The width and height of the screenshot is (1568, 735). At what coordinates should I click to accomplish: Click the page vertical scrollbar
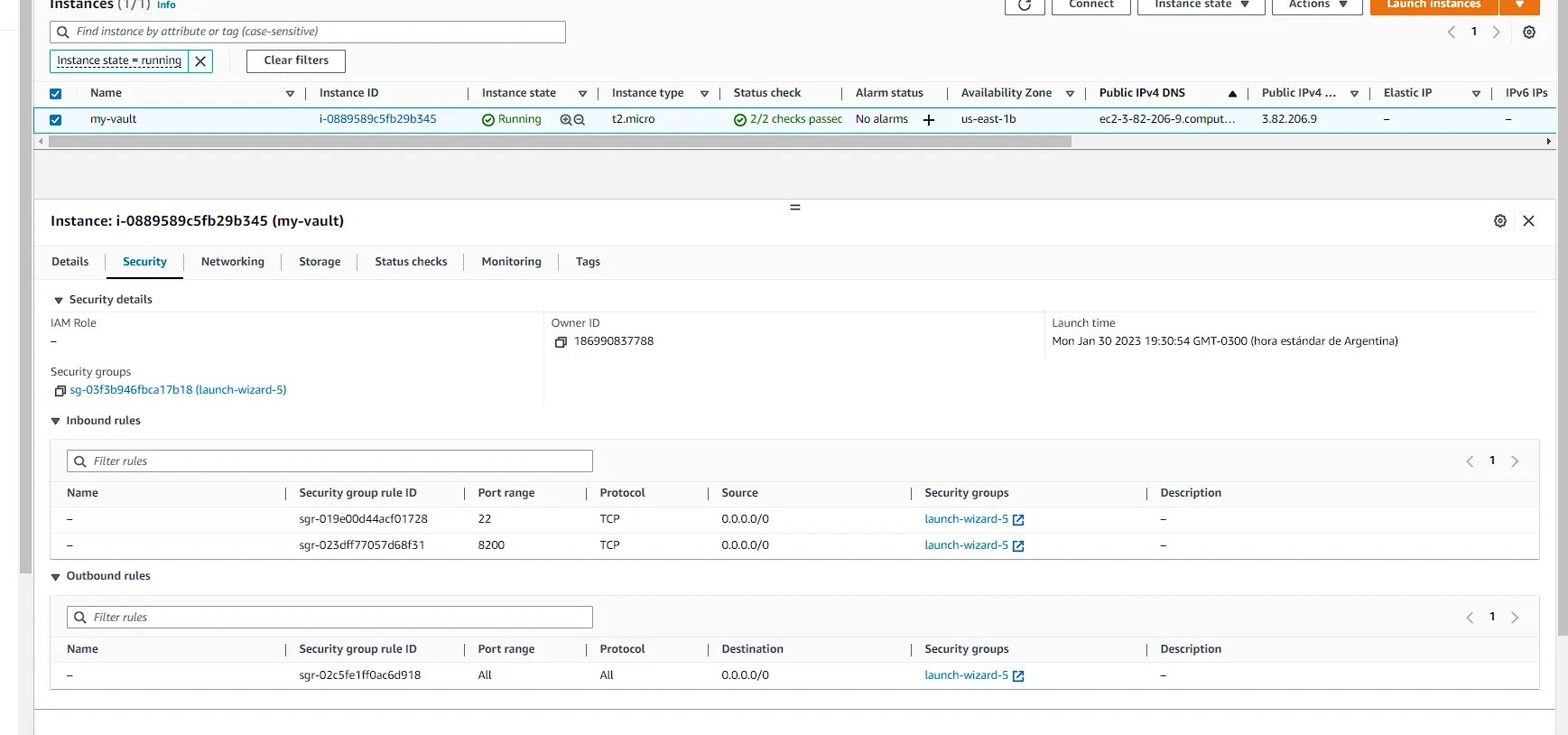(1562, 316)
